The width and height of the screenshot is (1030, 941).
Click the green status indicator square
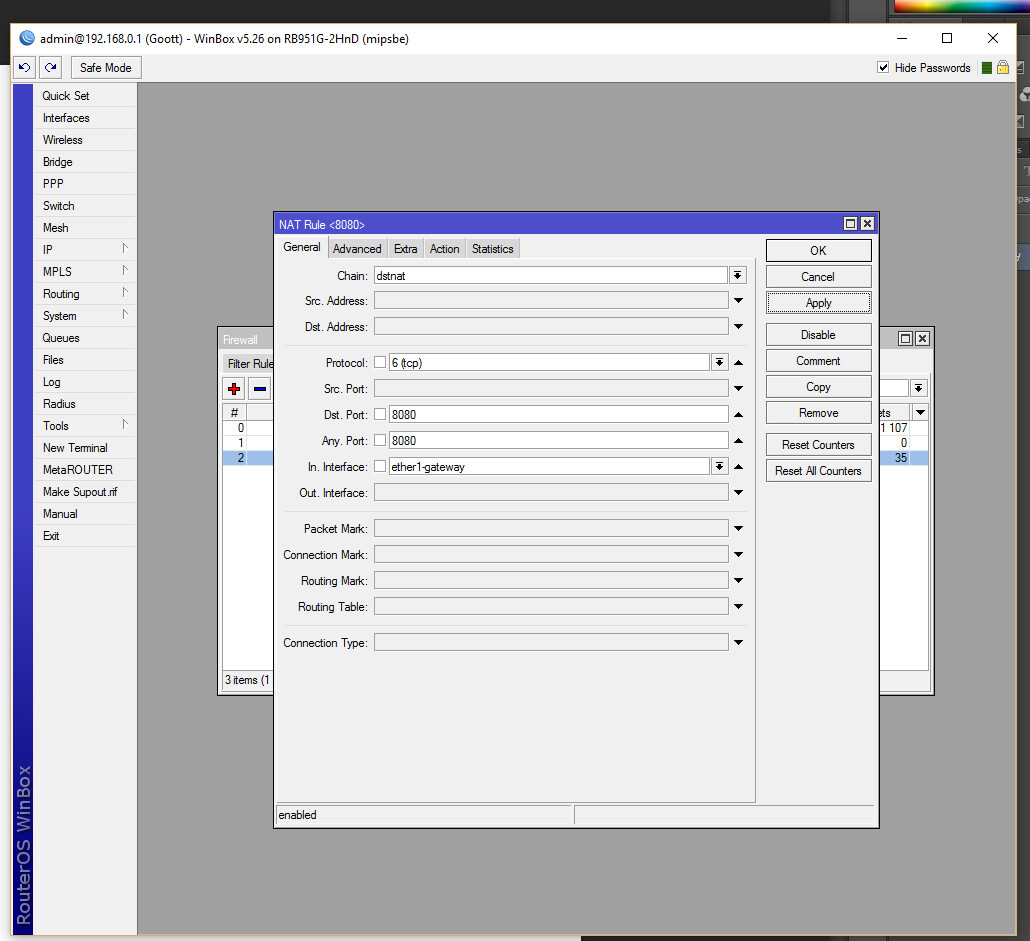[x=986, y=68]
